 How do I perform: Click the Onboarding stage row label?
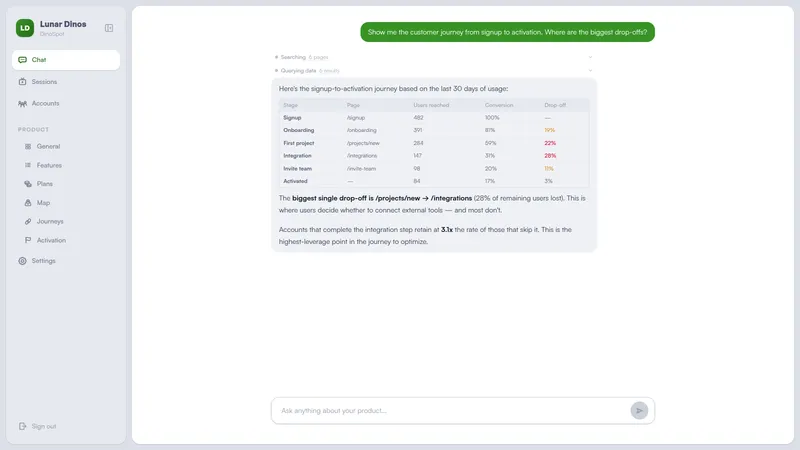298,130
